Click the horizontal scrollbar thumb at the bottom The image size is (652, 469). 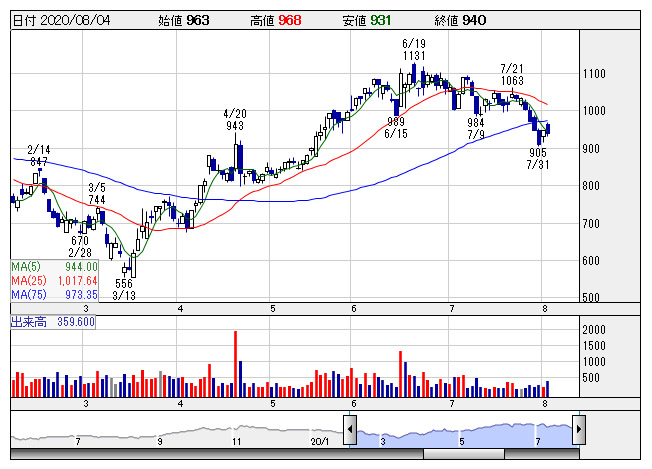(464, 454)
